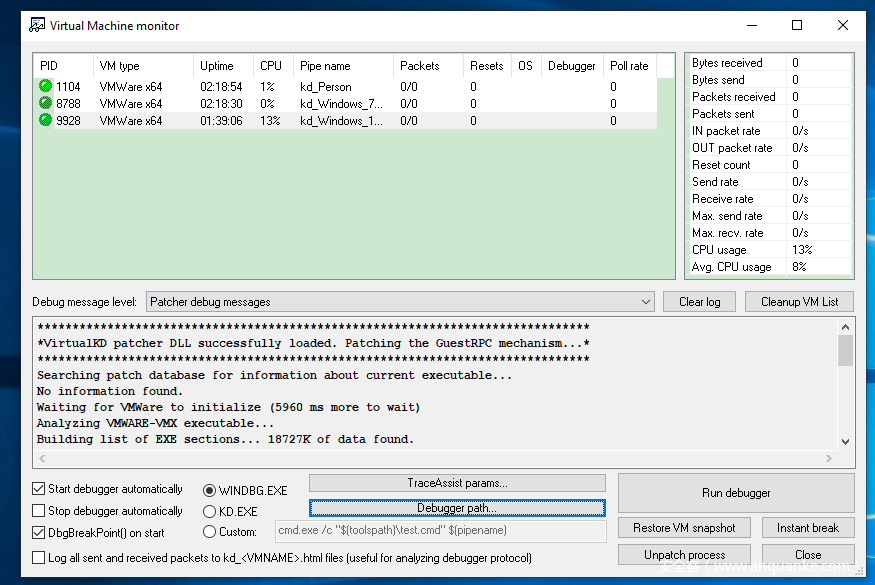The image size is (875, 585).
Task: Select the KD.EXE radio option
Action: click(x=209, y=511)
